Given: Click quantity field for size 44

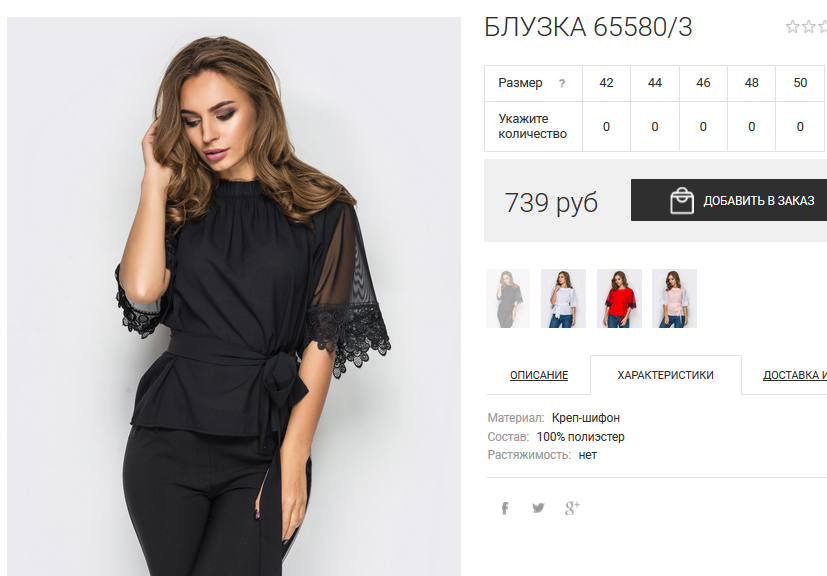Looking at the screenshot, I should point(655,127).
